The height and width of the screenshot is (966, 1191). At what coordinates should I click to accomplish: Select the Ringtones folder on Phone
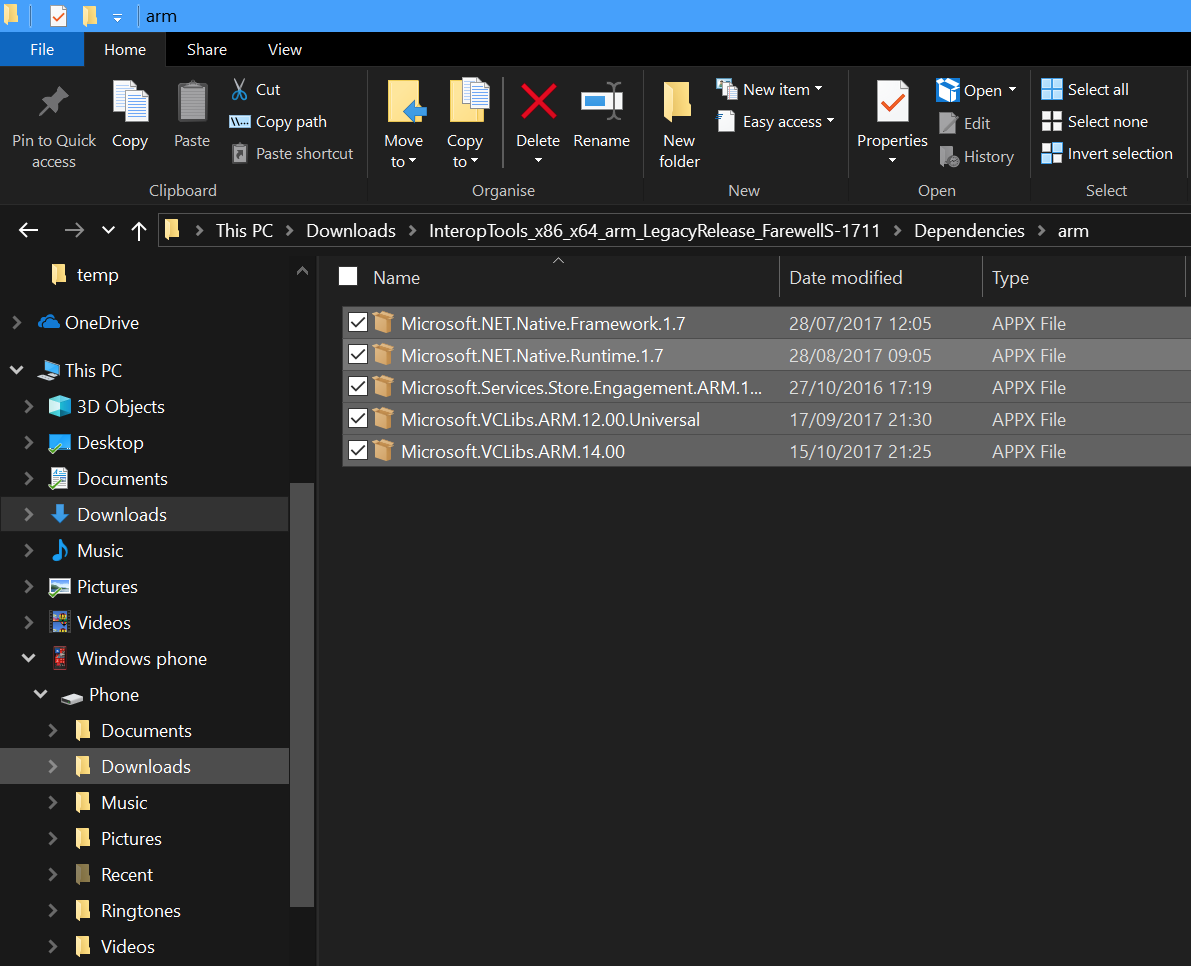coord(141,911)
